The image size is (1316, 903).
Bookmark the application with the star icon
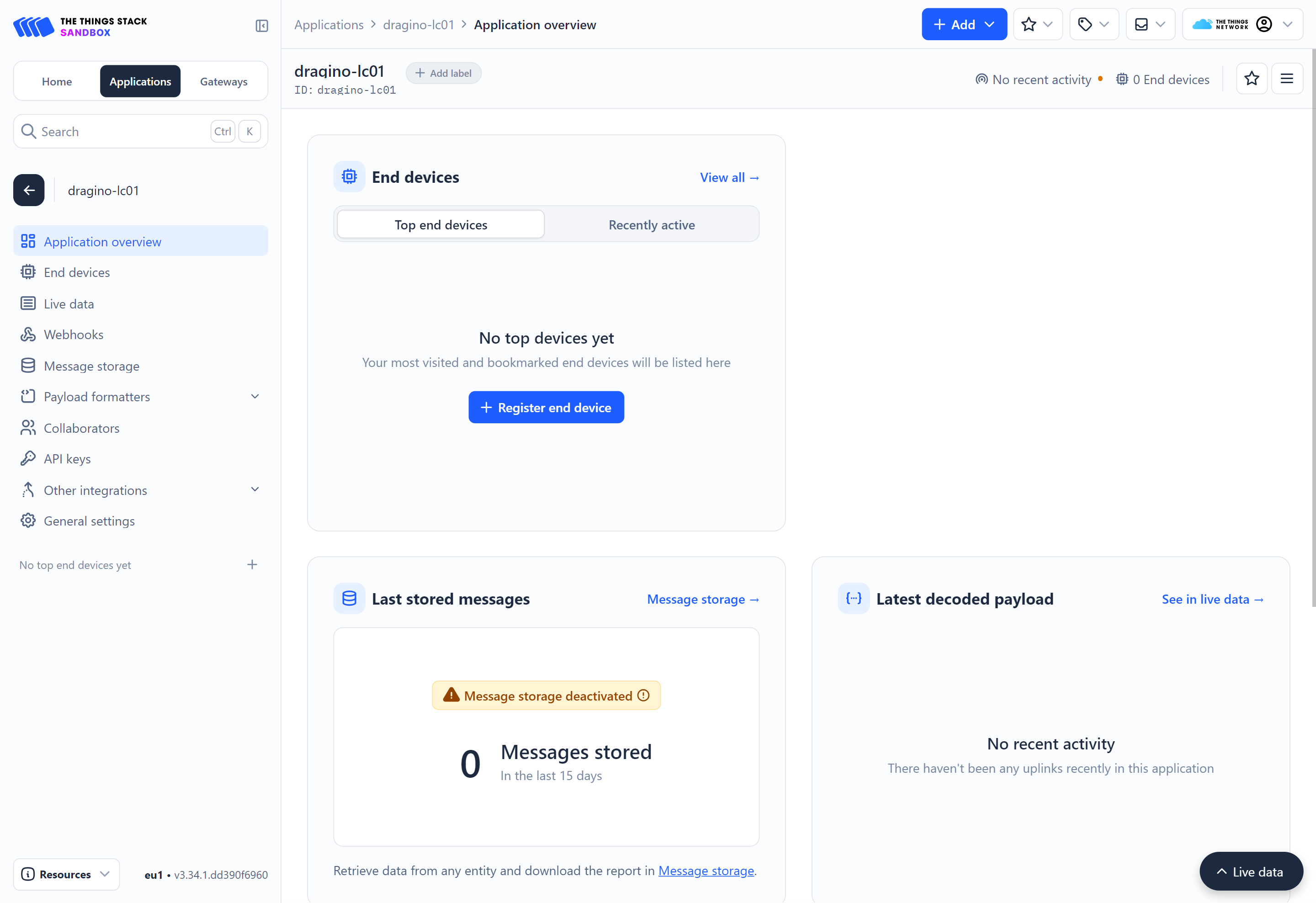tap(1252, 79)
